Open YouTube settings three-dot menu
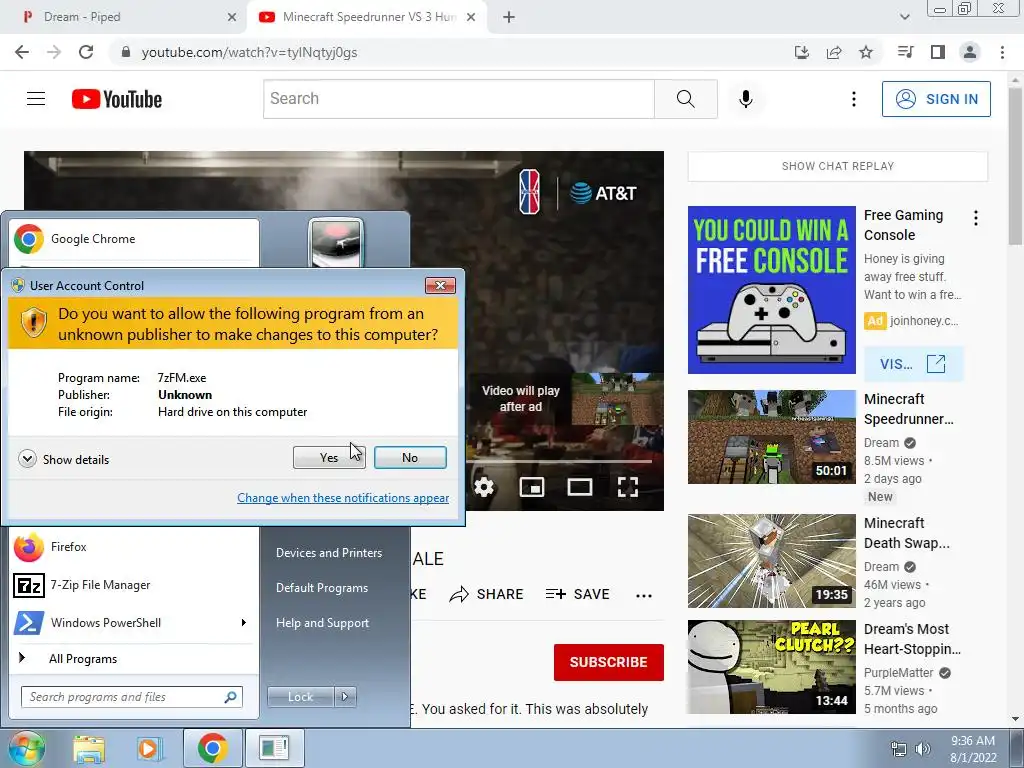1024x768 pixels. tap(854, 99)
